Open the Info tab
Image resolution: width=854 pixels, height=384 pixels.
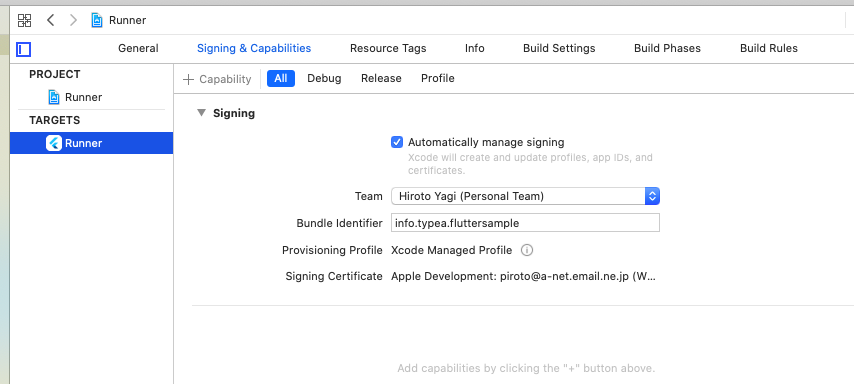(x=474, y=48)
